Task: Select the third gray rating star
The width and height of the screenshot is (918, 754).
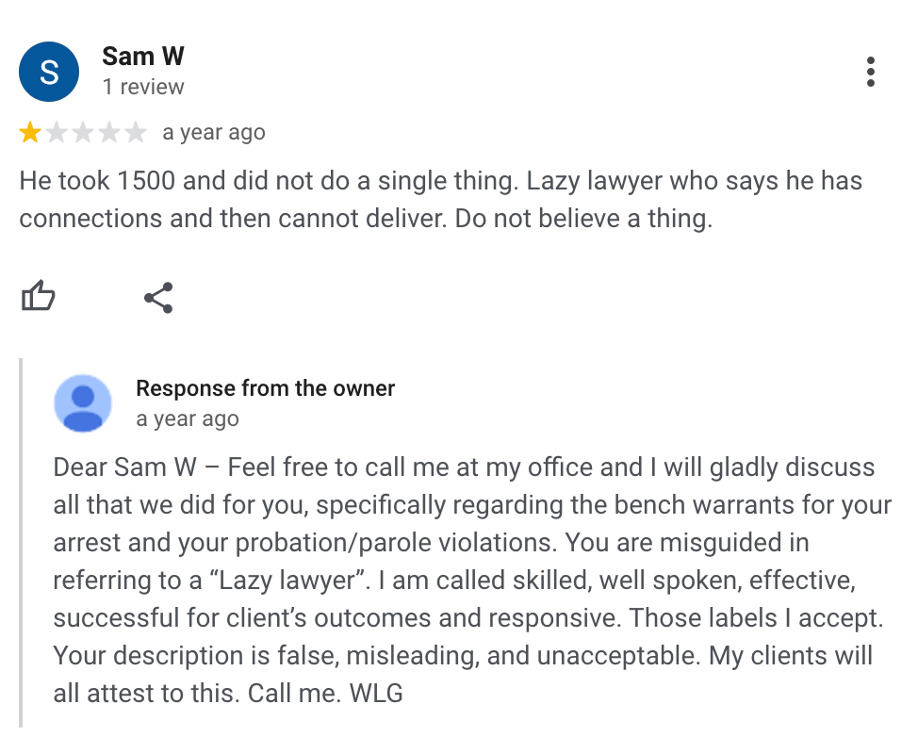Action: point(83,132)
